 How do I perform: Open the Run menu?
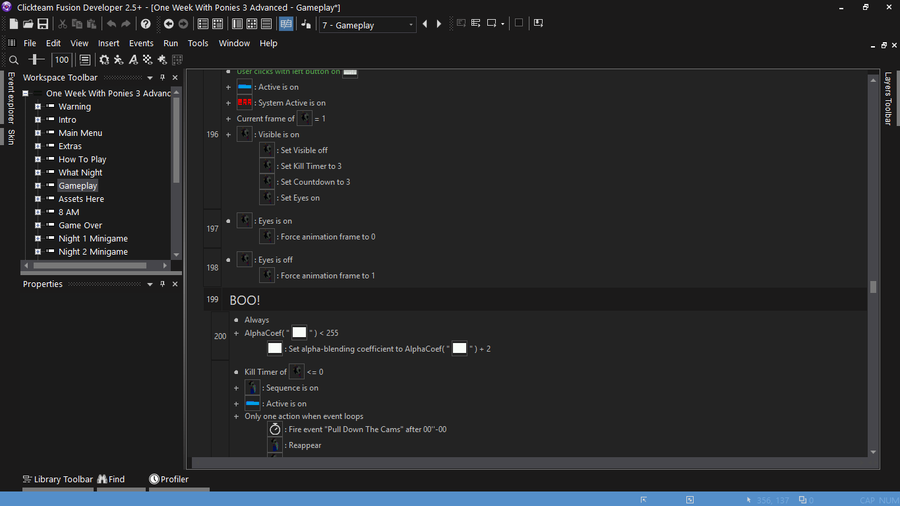pos(170,43)
